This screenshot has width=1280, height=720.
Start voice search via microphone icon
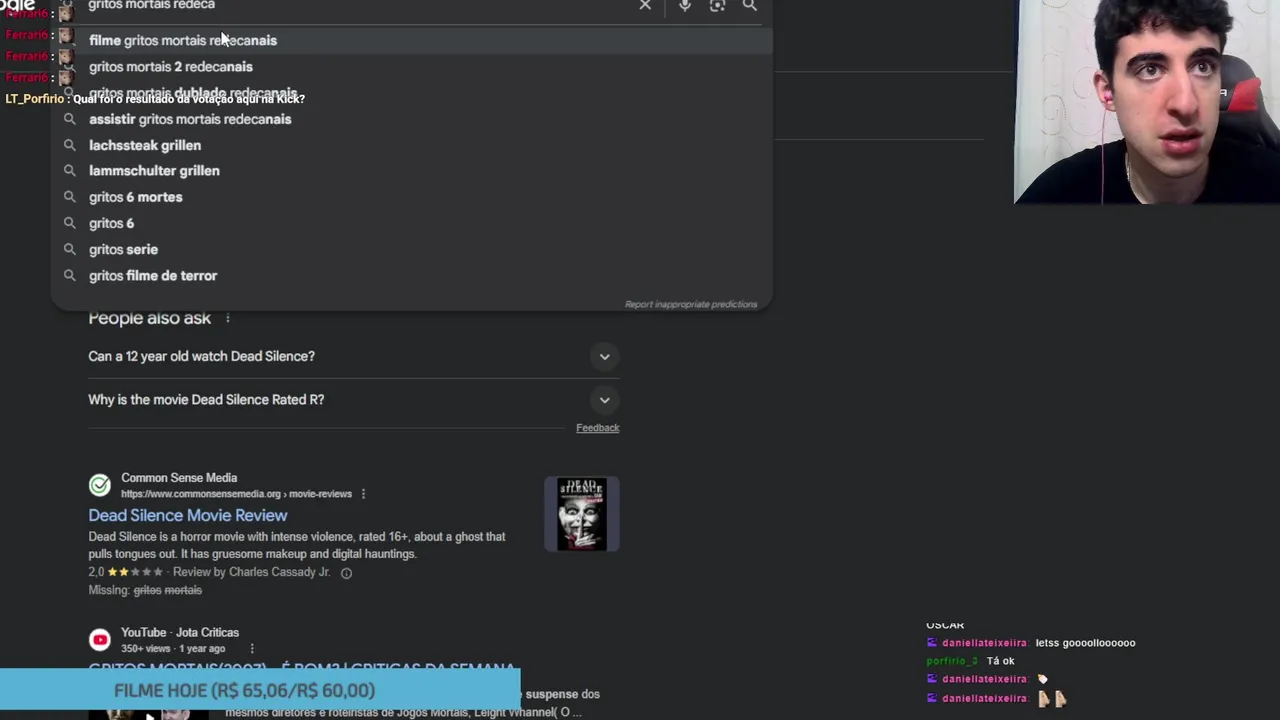[684, 5]
